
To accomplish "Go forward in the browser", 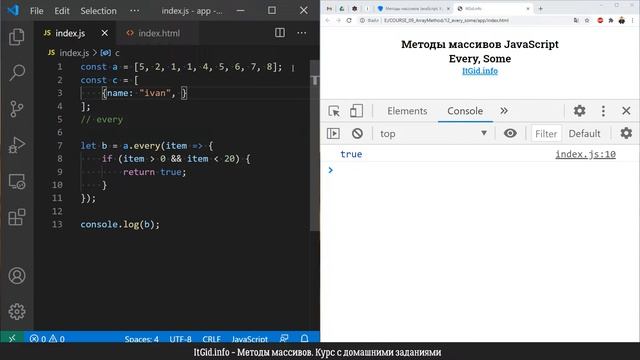I will (x=338, y=20).
